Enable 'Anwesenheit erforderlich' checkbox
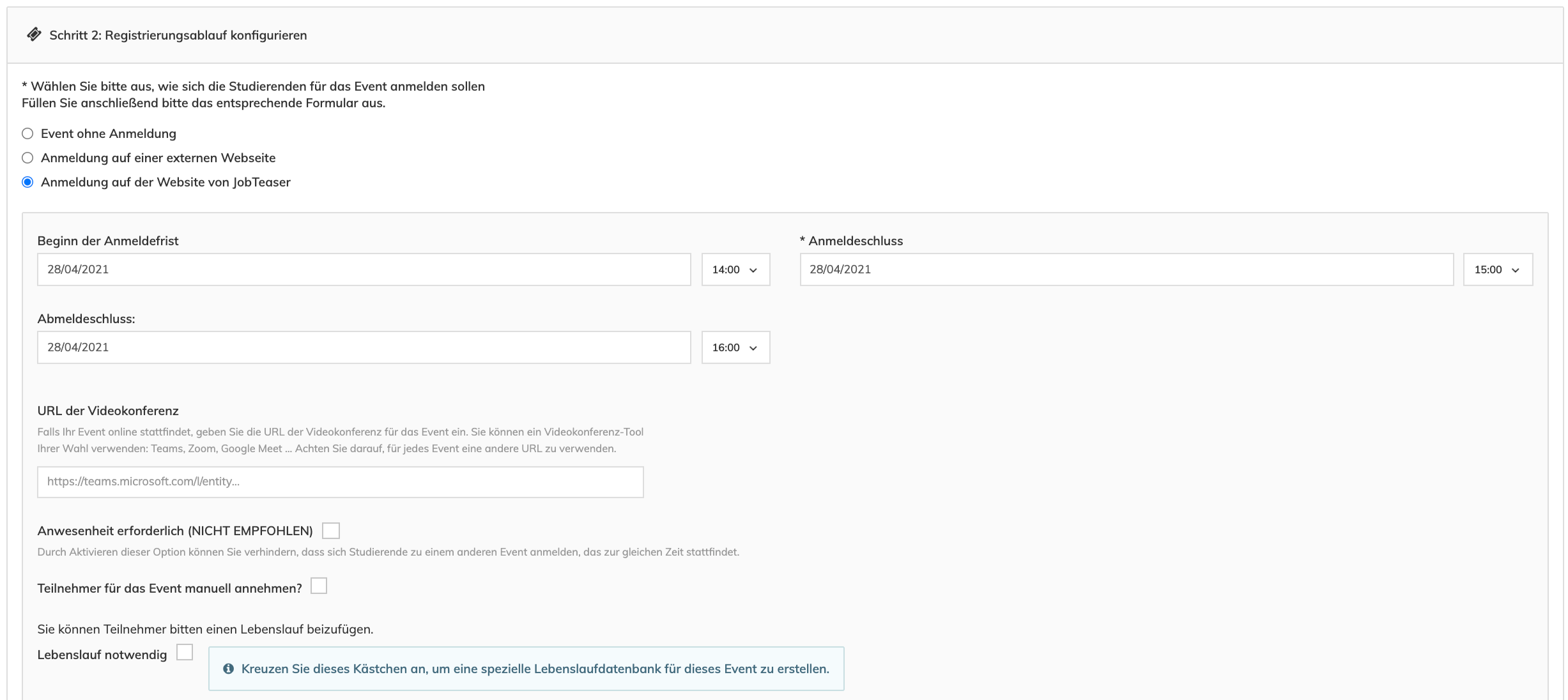The image size is (1568, 700). pos(331,531)
